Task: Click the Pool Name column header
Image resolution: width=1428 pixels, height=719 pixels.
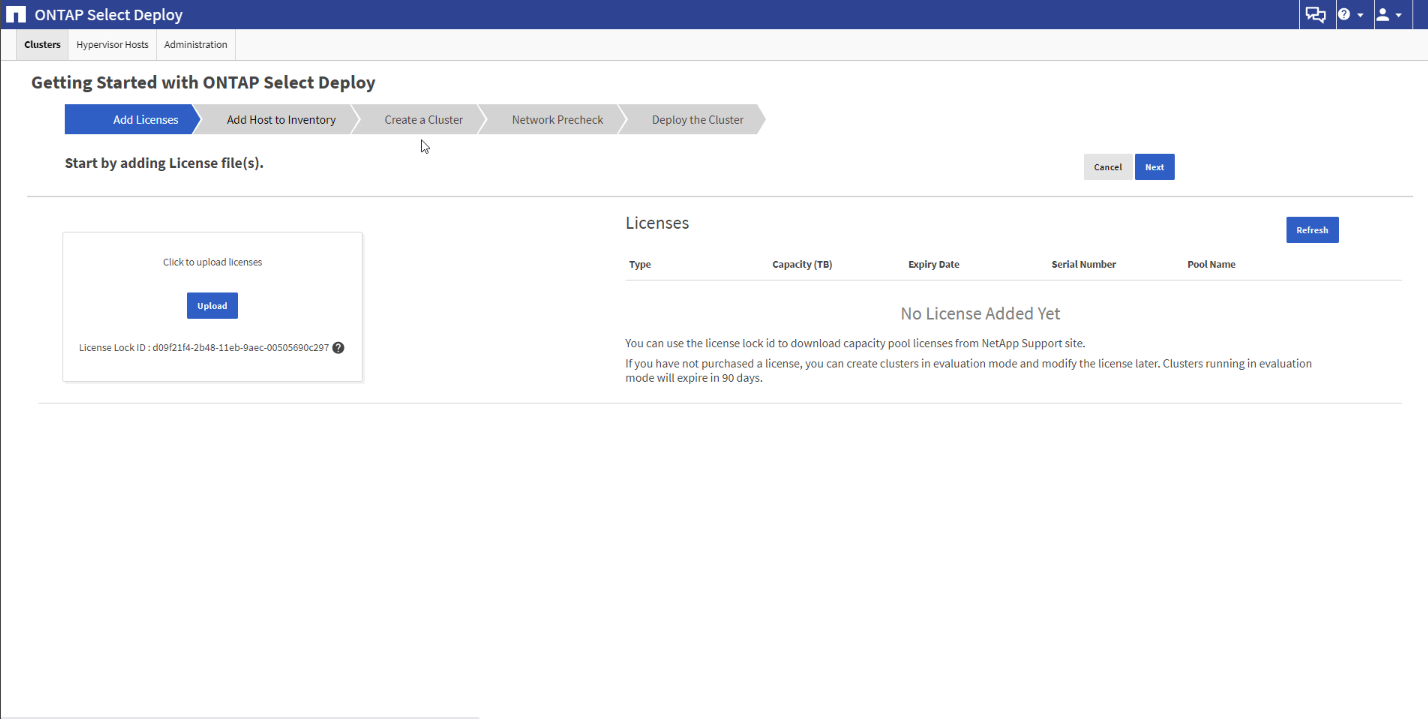Action: (1211, 265)
